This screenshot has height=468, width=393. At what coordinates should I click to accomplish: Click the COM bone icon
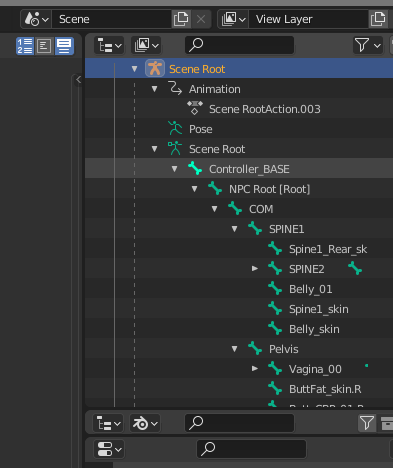pos(235,208)
